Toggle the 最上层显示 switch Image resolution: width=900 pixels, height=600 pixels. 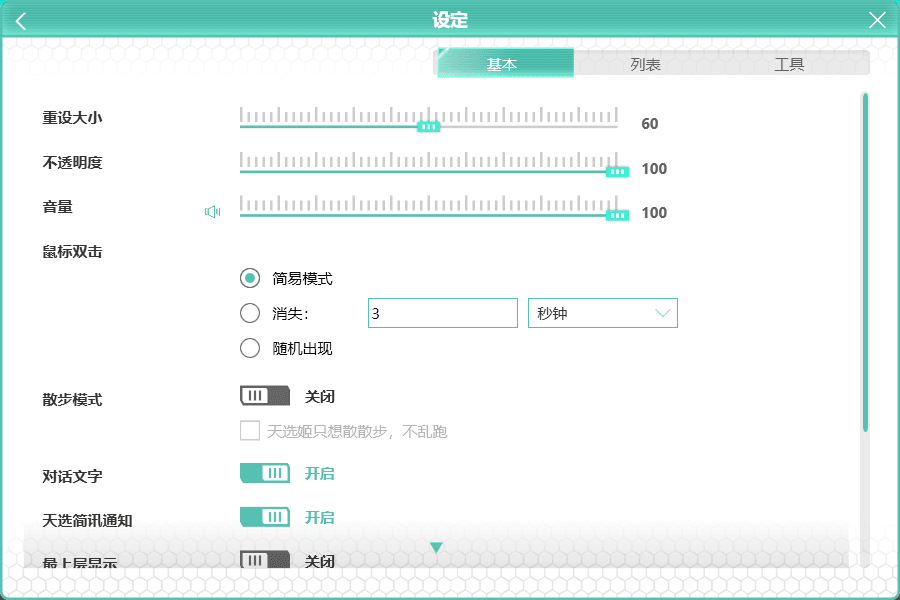pos(265,560)
